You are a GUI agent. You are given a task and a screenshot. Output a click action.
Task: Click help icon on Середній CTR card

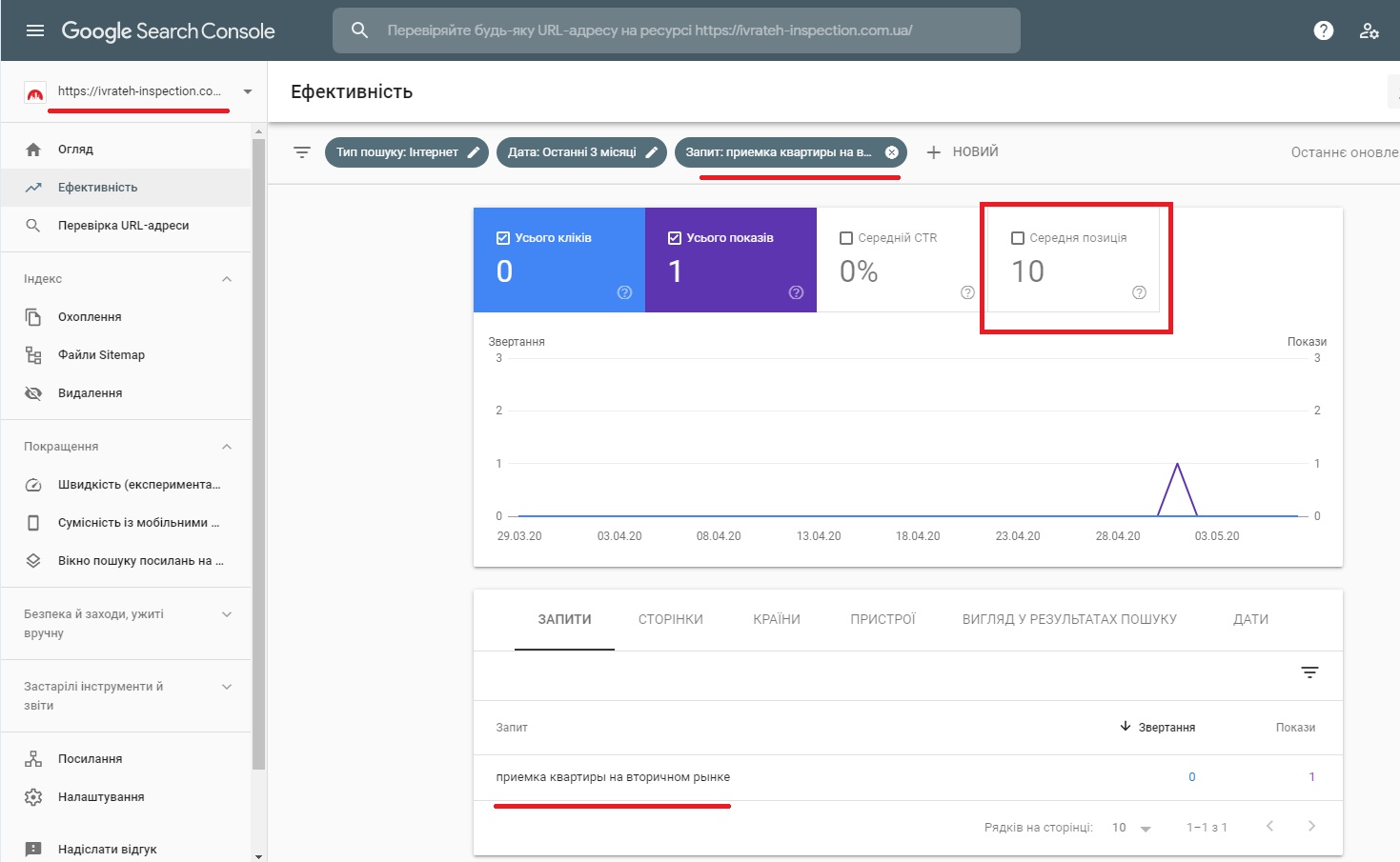tap(968, 292)
